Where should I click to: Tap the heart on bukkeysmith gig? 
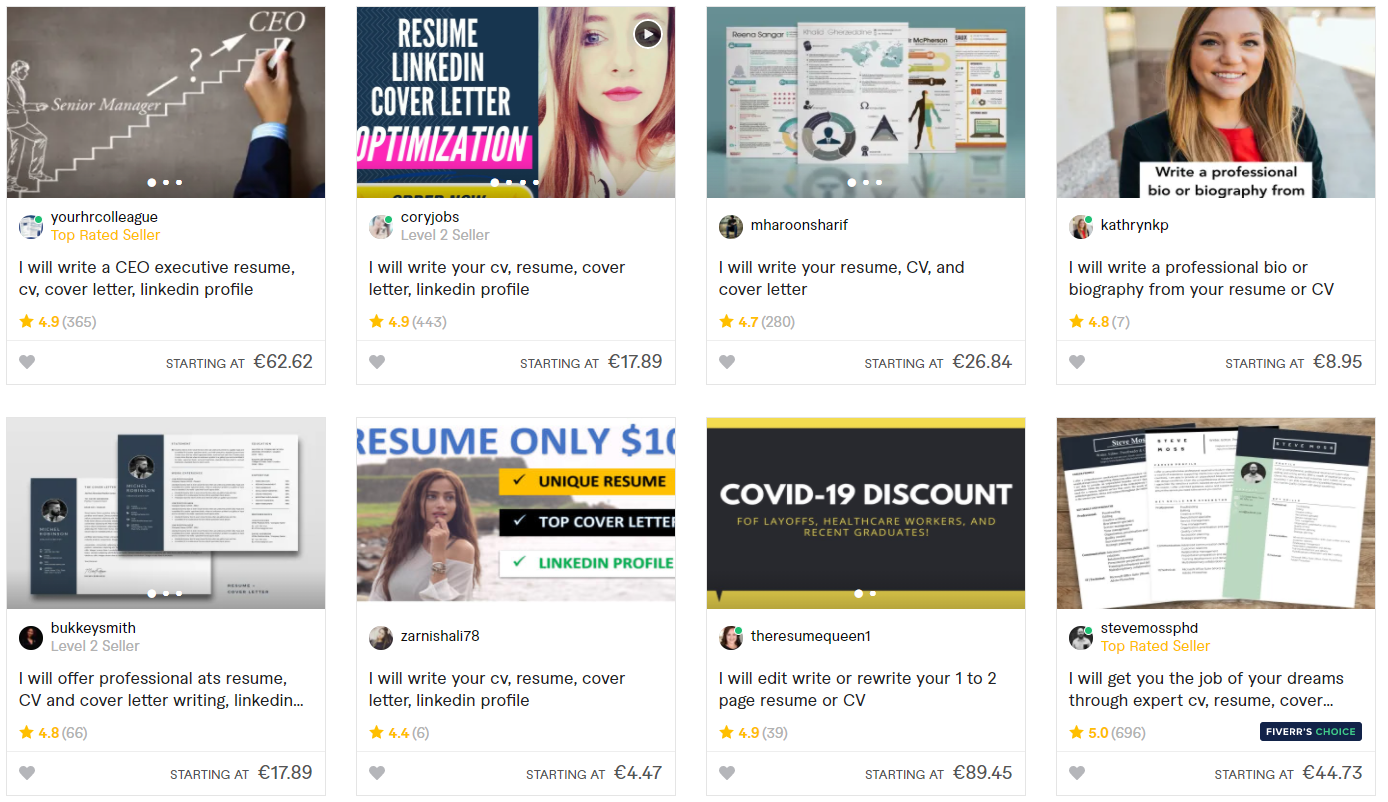[27, 773]
